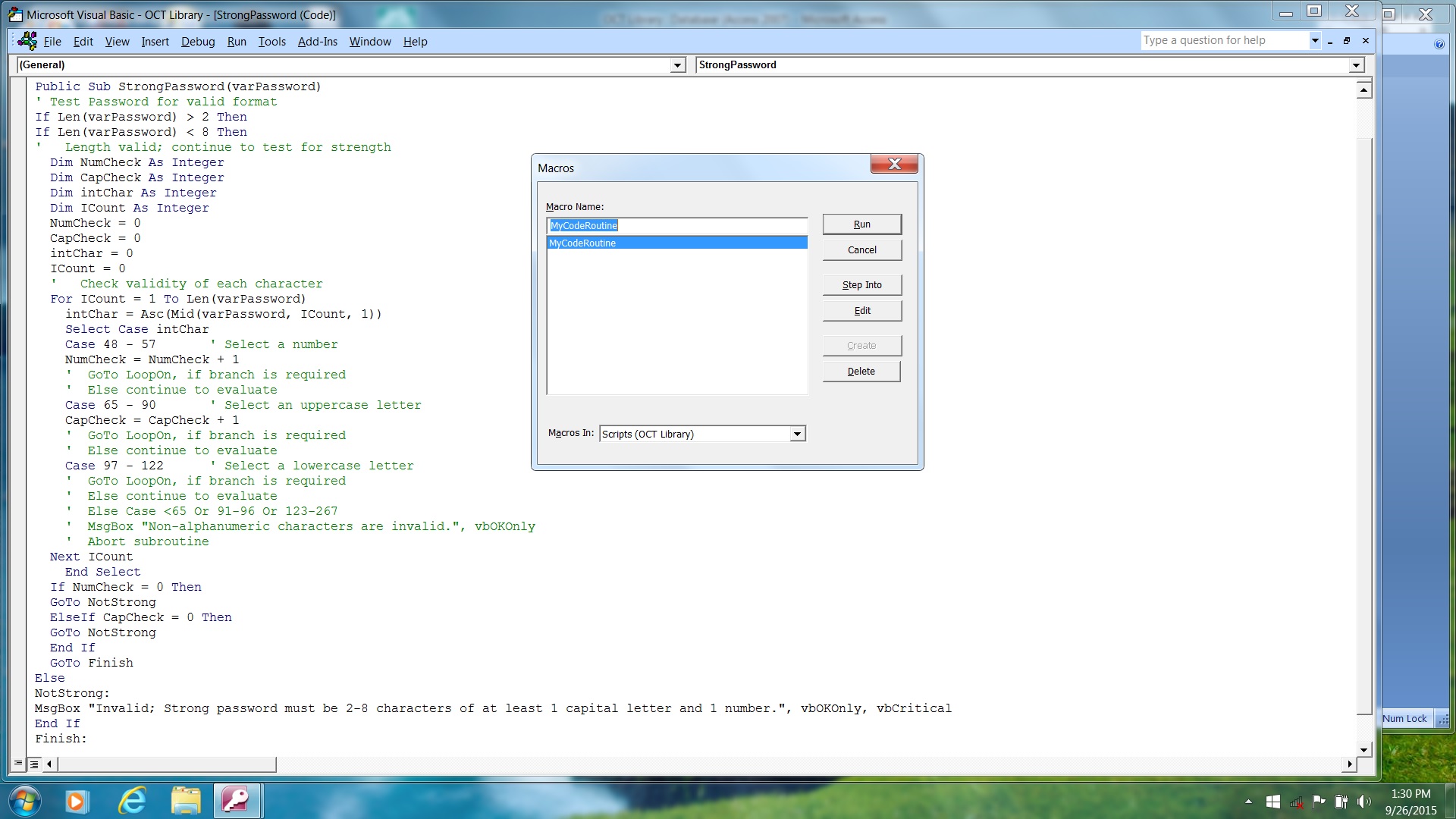
Task: Open the Edit menu
Action: click(x=83, y=42)
